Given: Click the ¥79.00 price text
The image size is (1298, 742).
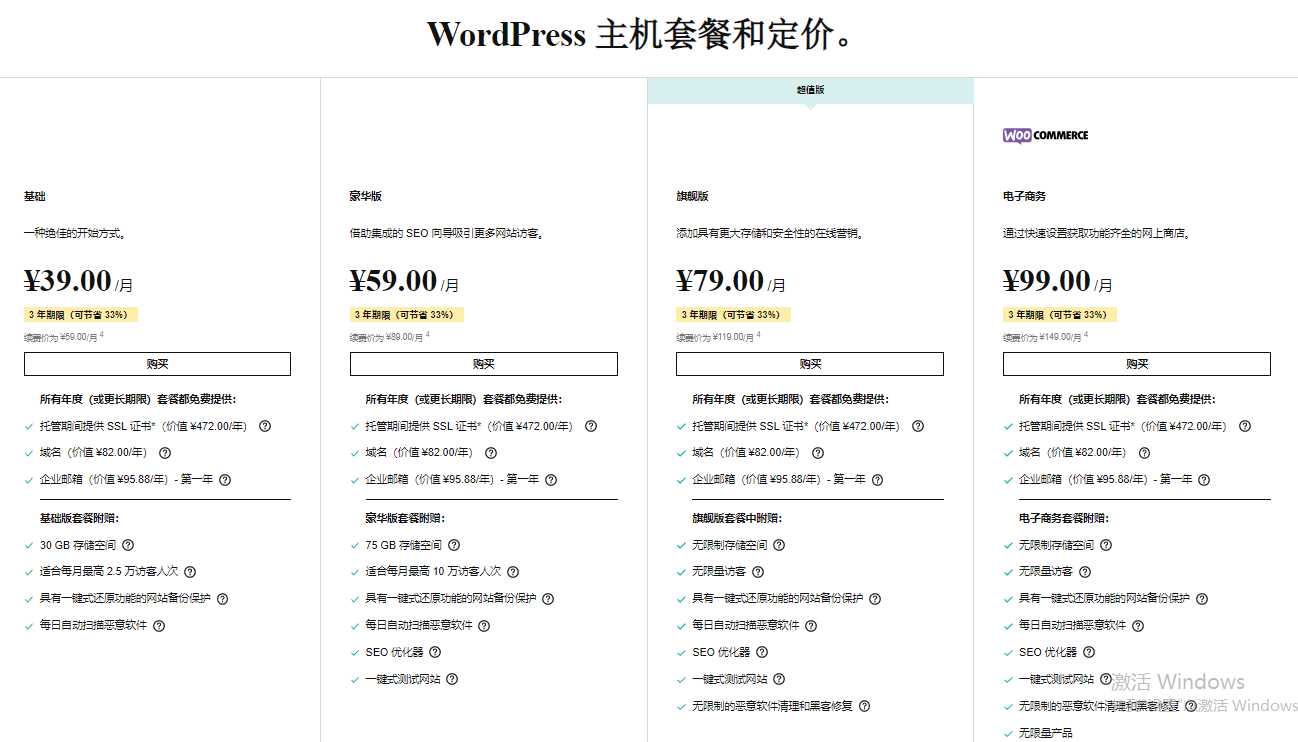Looking at the screenshot, I should (720, 281).
